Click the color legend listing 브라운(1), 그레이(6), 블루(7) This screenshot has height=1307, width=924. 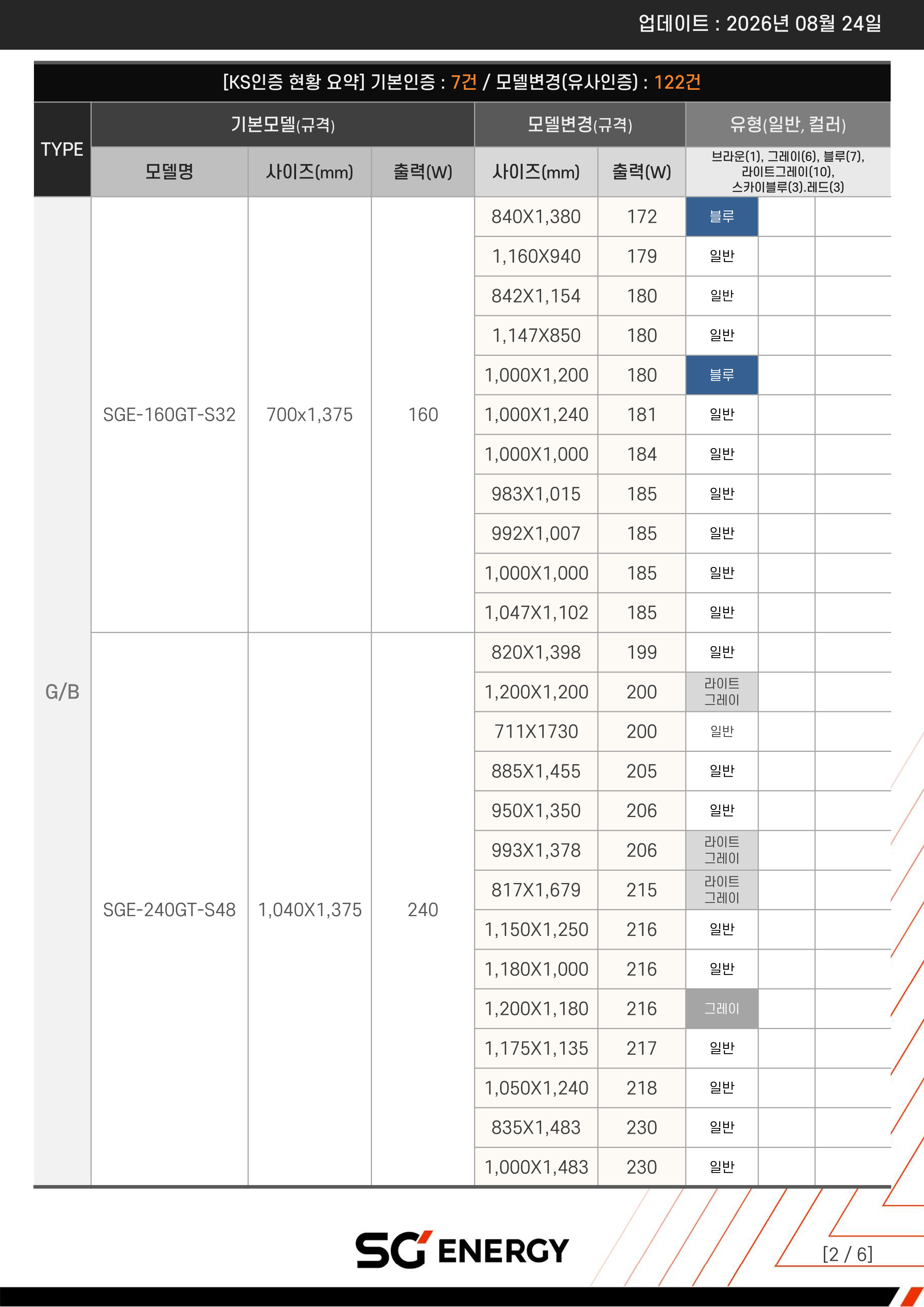788,172
